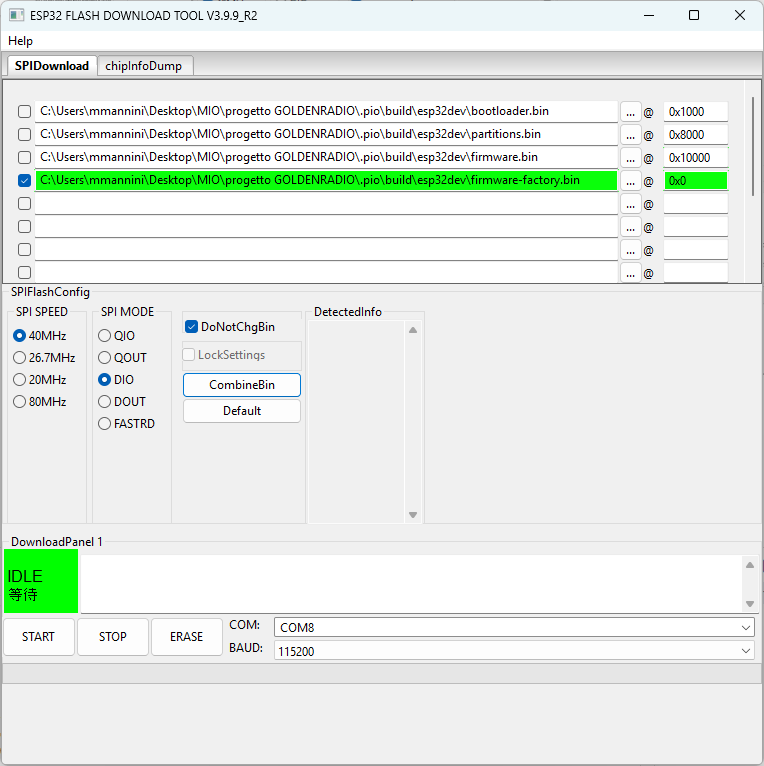Open the BAUD rate dropdown showing 115200
This screenshot has width=764, height=766.
514,651
